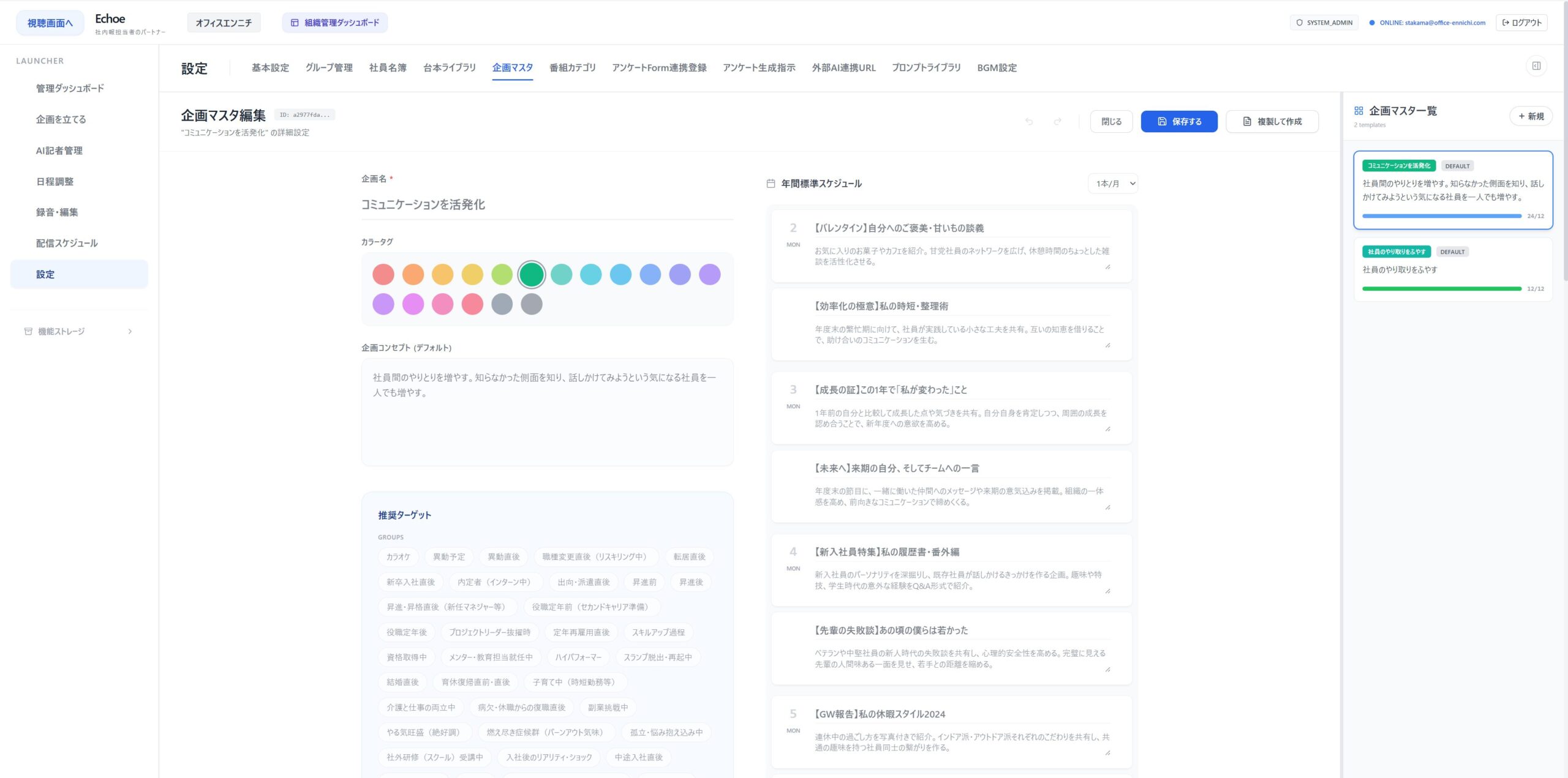The image size is (1568, 778).
Task: Click resize handle of バレンタイン description
Action: (1107, 267)
